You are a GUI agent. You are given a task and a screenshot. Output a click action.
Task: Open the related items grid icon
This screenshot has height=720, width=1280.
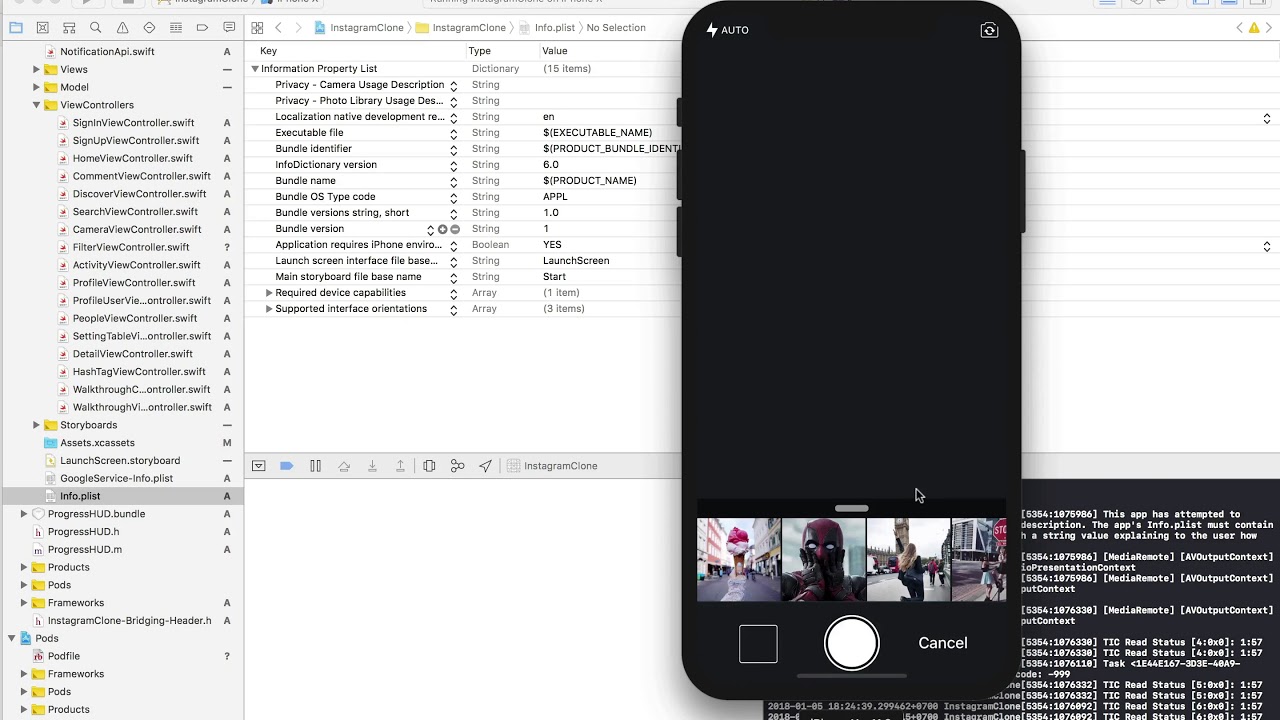(x=257, y=28)
